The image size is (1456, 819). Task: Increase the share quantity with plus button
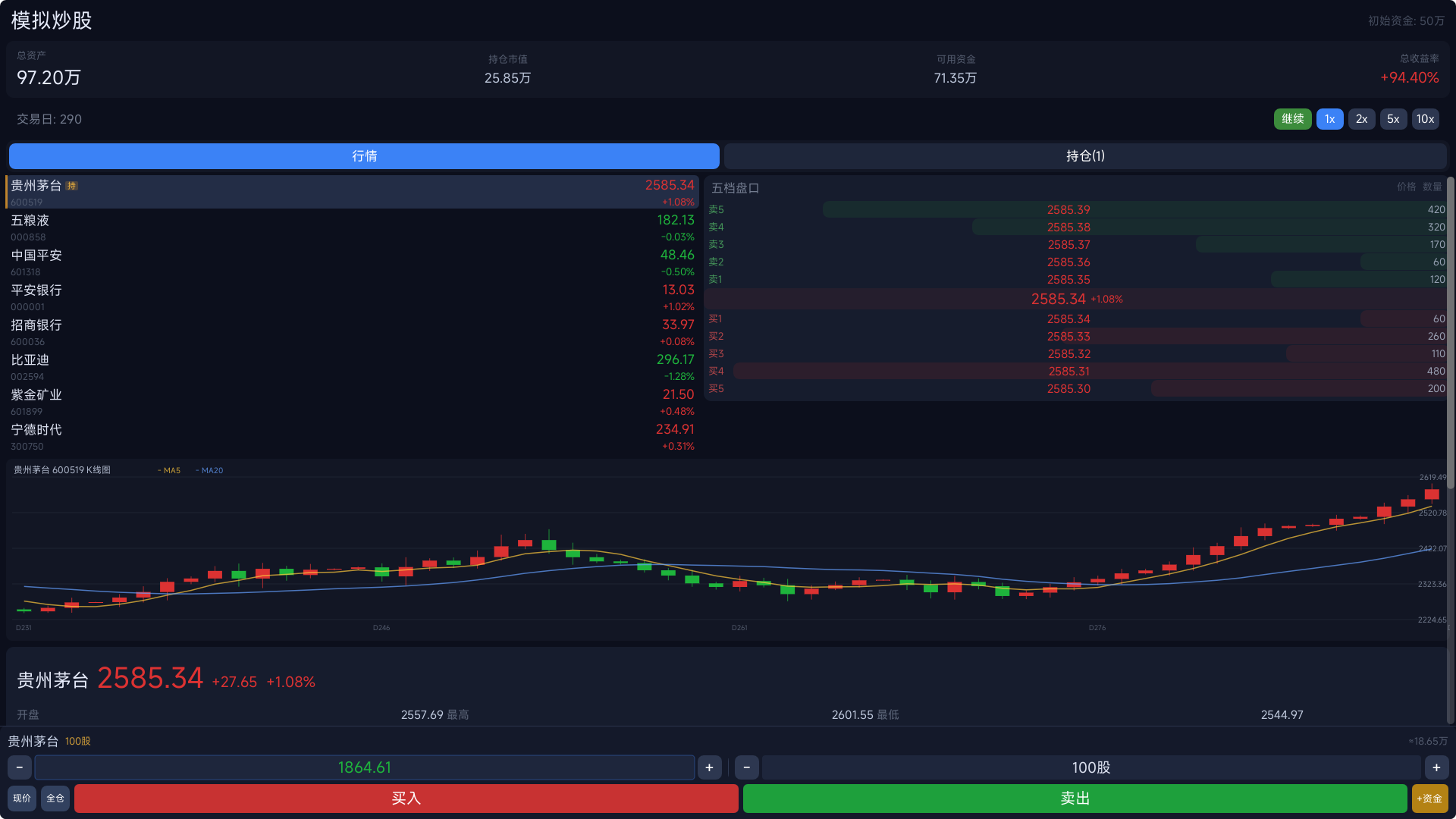[x=1436, y=767]
